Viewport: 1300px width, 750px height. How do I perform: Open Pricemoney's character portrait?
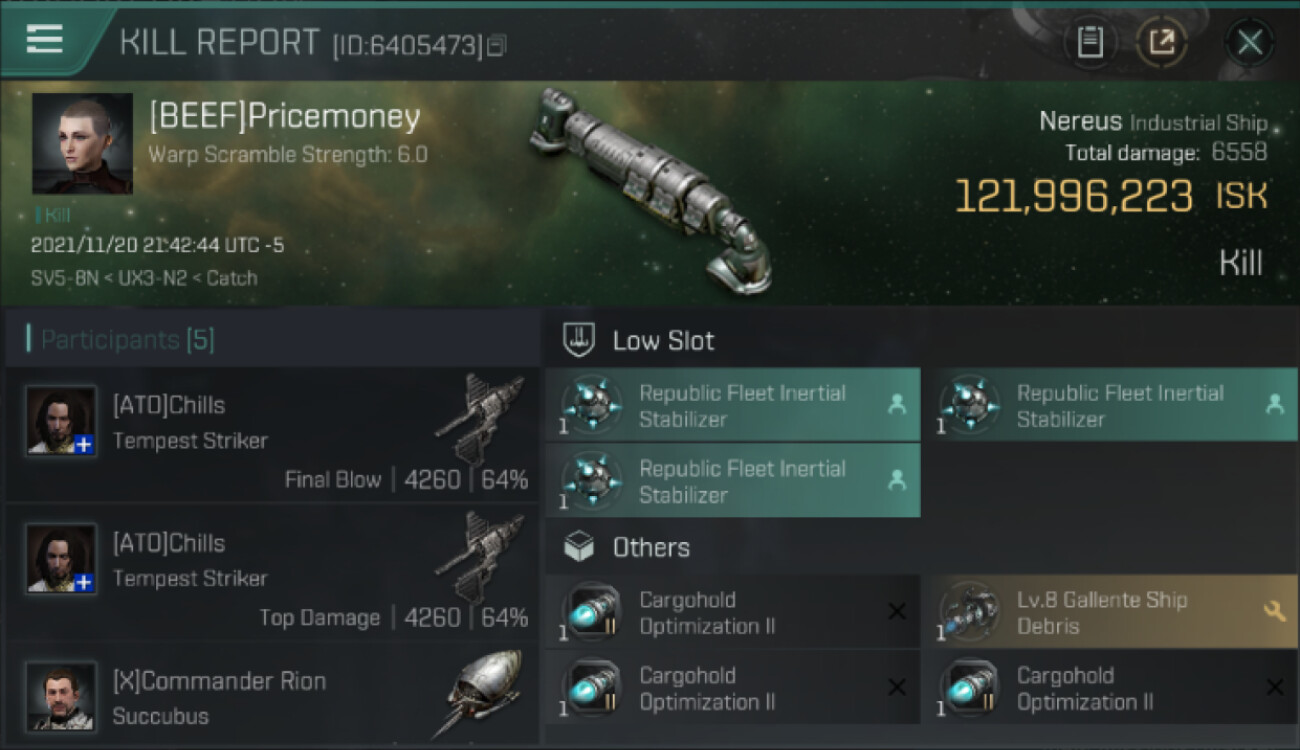[x=82, y=143]
